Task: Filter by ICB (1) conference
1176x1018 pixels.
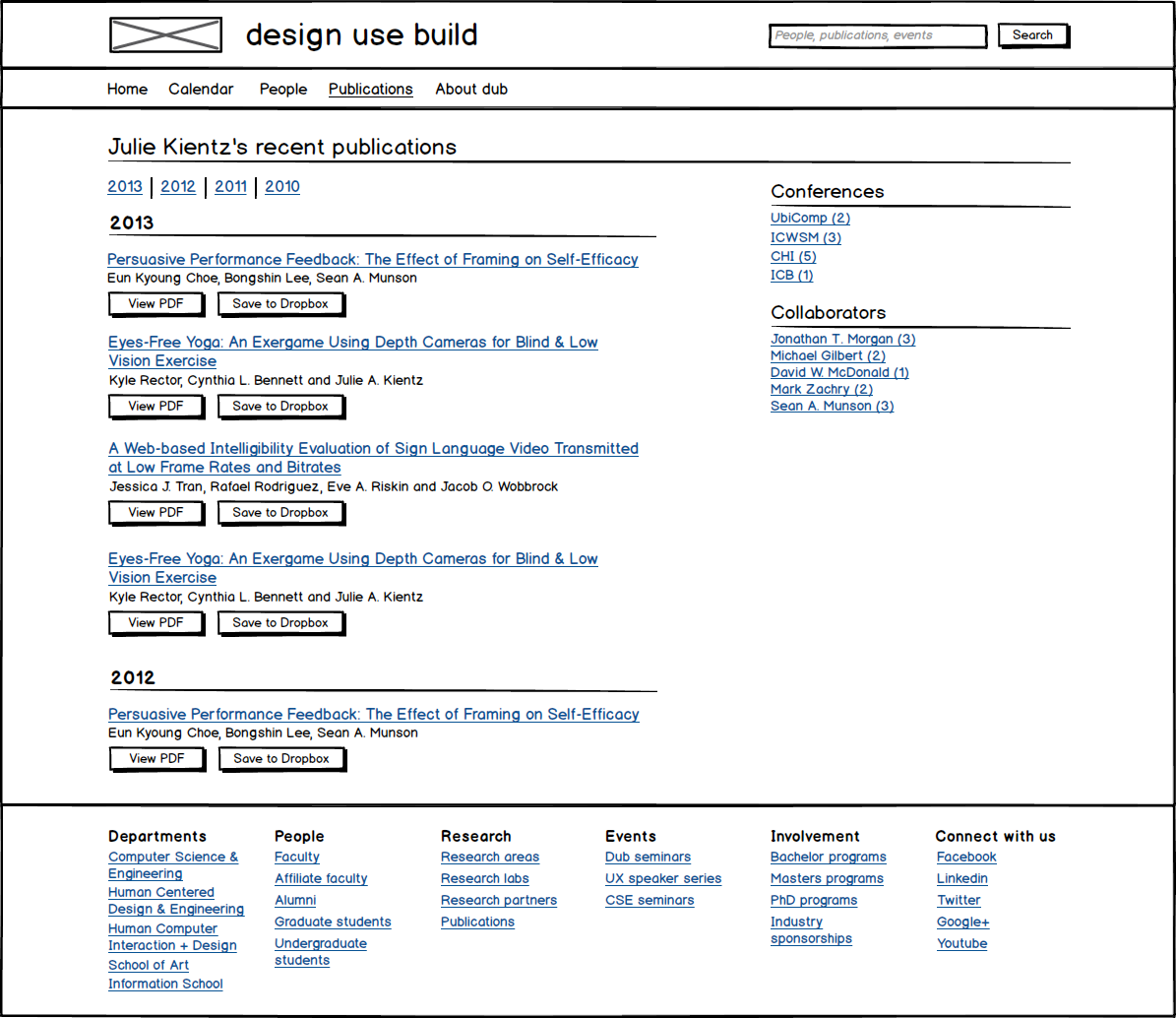Action: click(792, 276)
